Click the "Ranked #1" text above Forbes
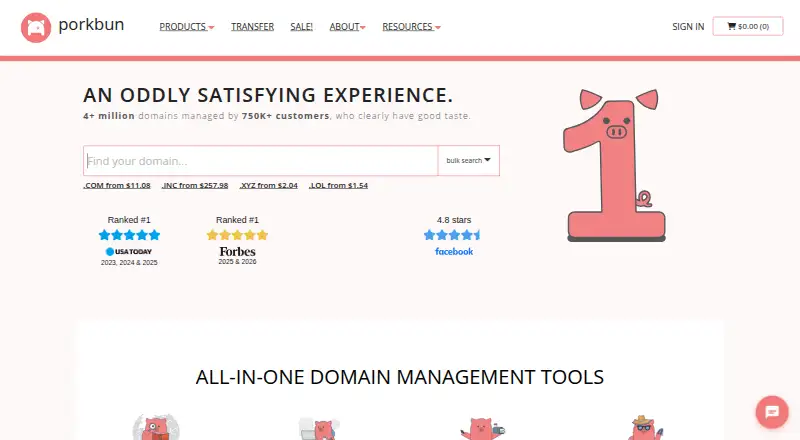 [x=237, y=220]
